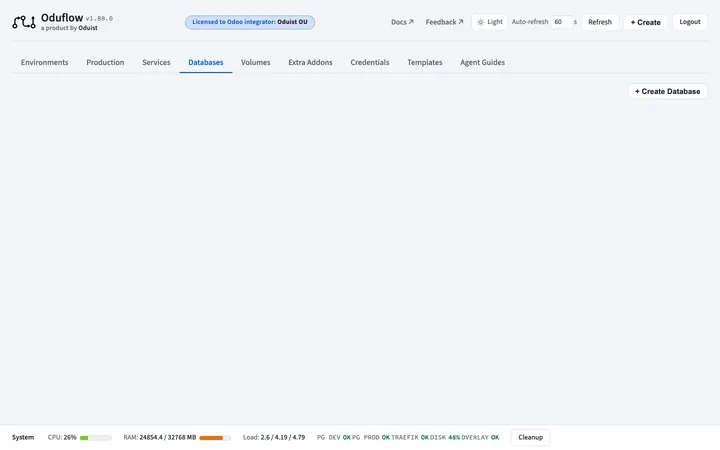Click the + Create Database button

pyautogui.click(x=668, y=91)
